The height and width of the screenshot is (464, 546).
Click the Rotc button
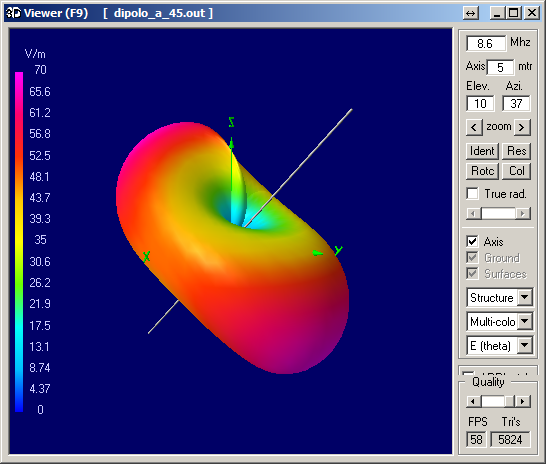[482, 171]
